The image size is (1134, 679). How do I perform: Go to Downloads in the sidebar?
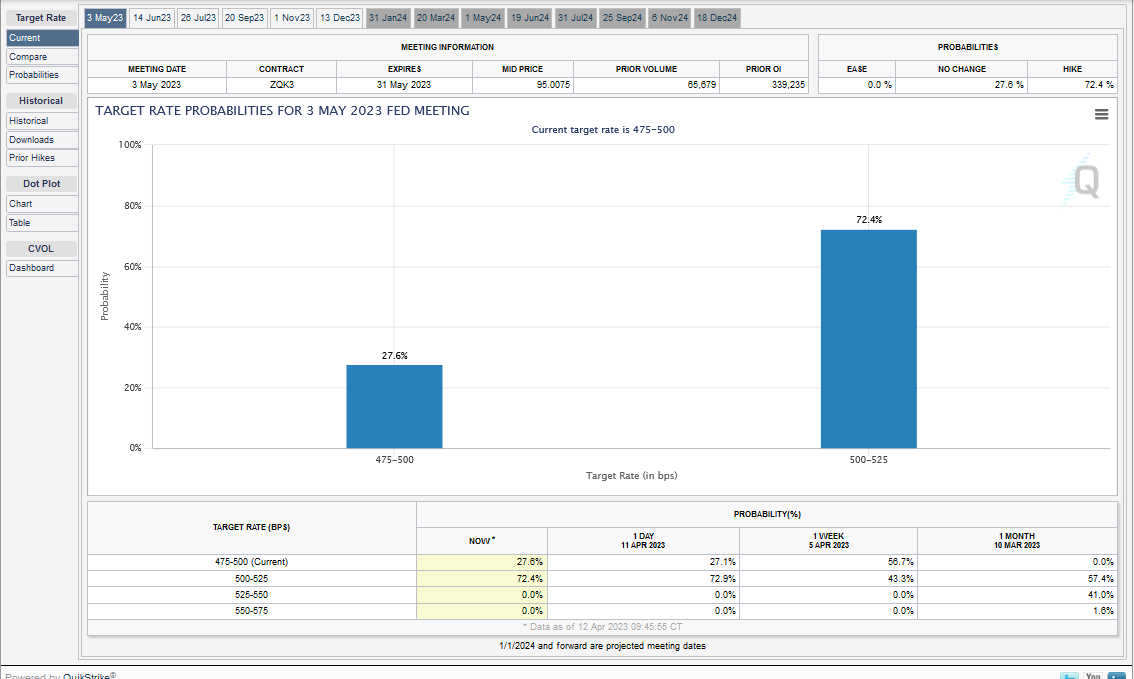coord(42,140)
